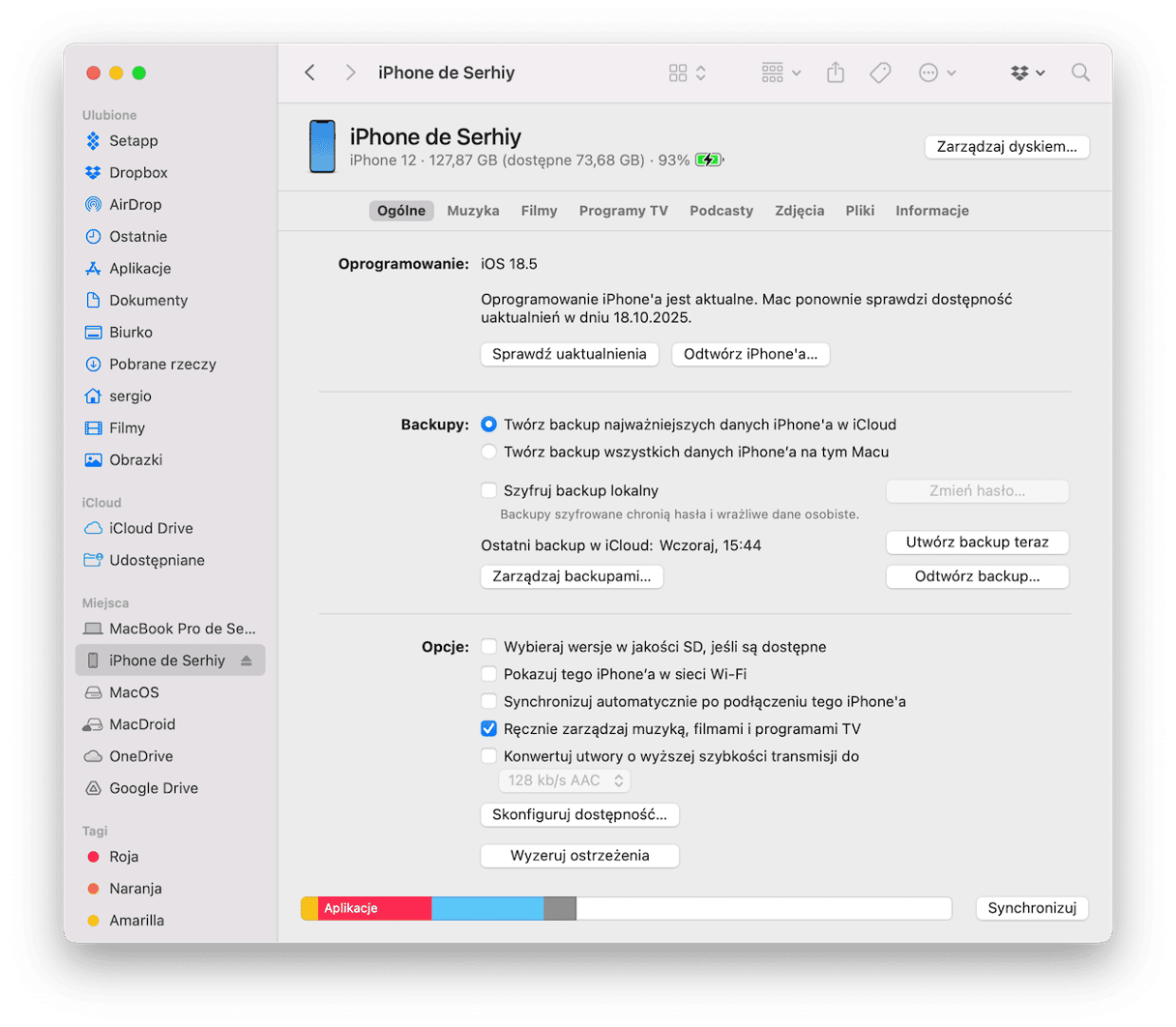Image resolution: width=1176 pixels, height=1027 pixels.
Task: Click the Share icon in the toolbar
Action: point(836,73)
